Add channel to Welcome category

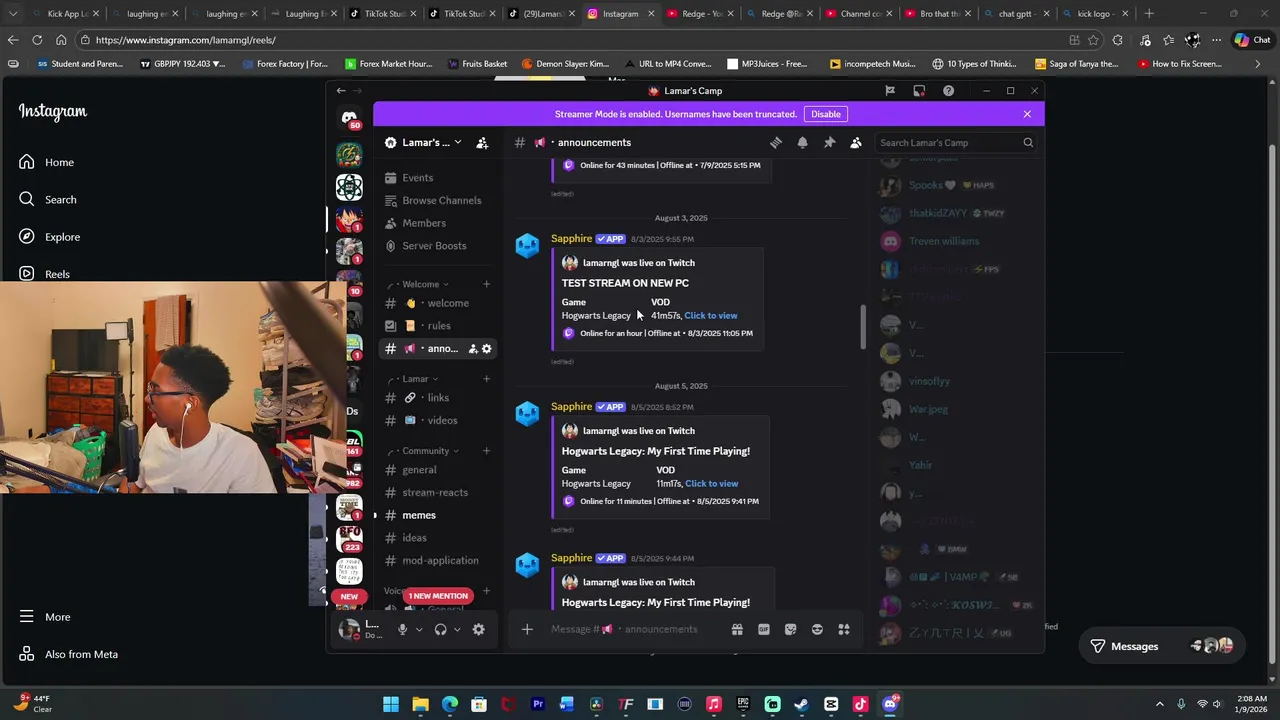coord(486,284)
